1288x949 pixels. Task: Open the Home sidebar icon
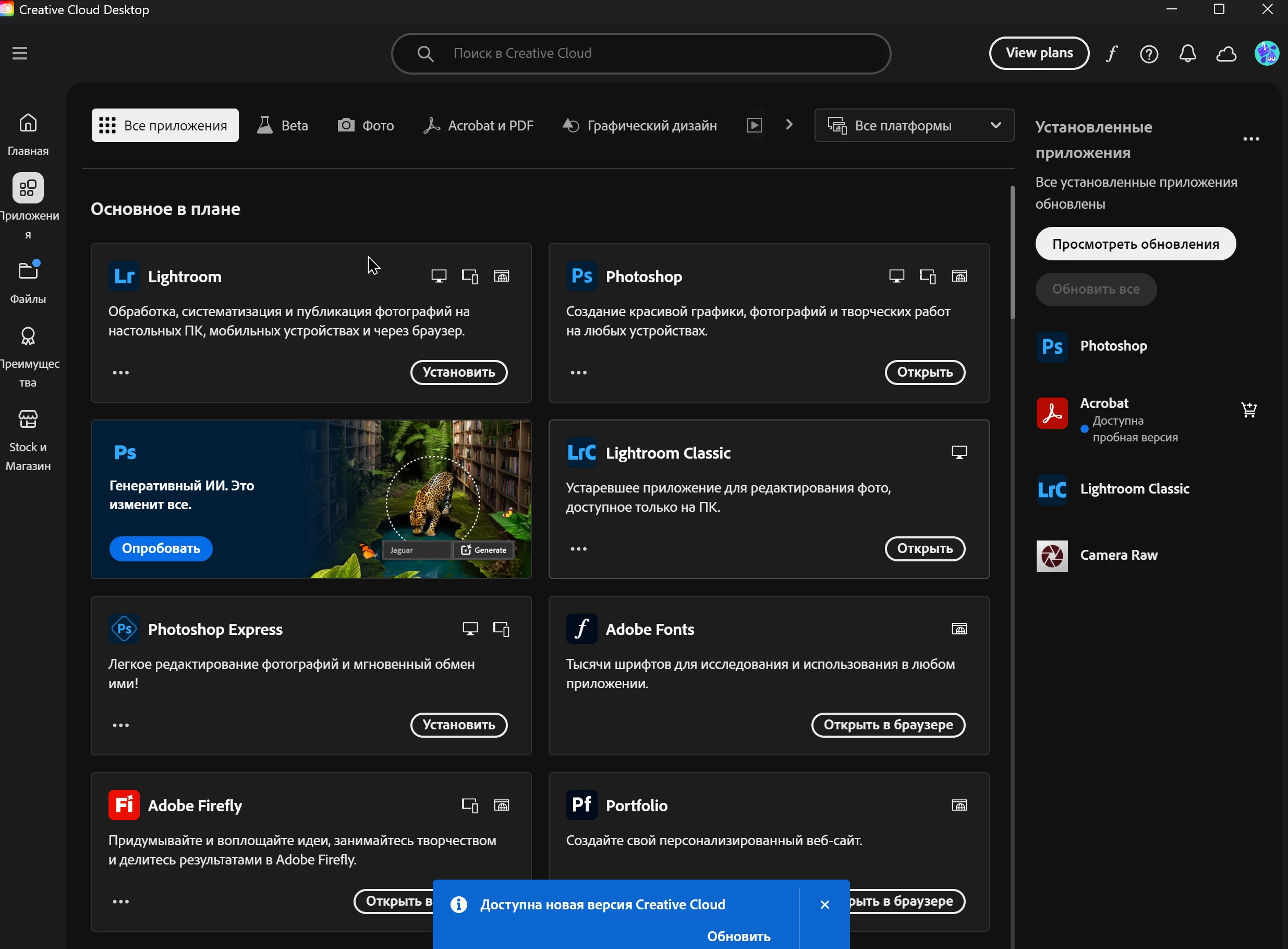(28, 123)
